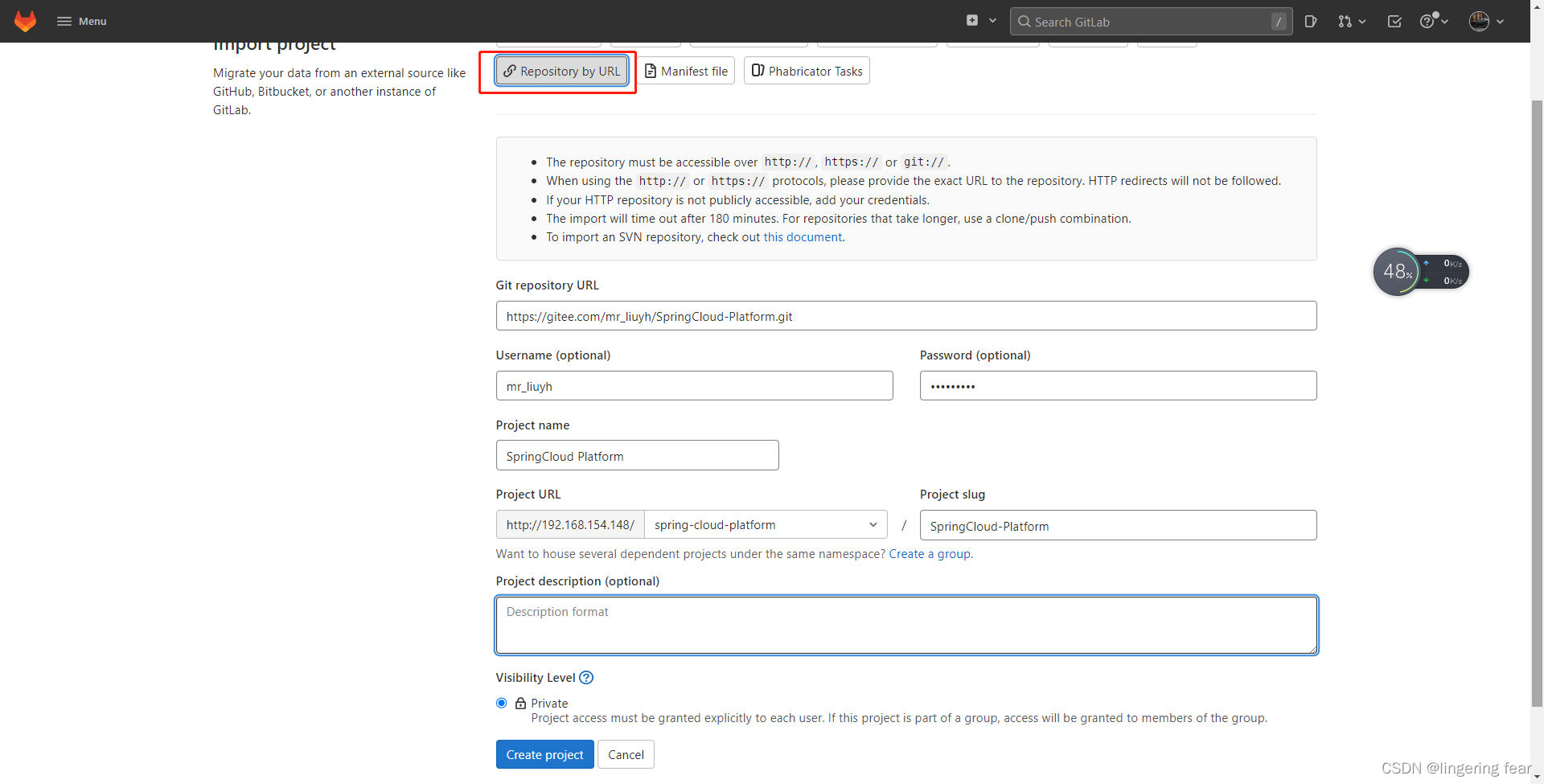Click the create new plus icon
This screenshot has height=784, width=1544.
[x=972, y=21]
